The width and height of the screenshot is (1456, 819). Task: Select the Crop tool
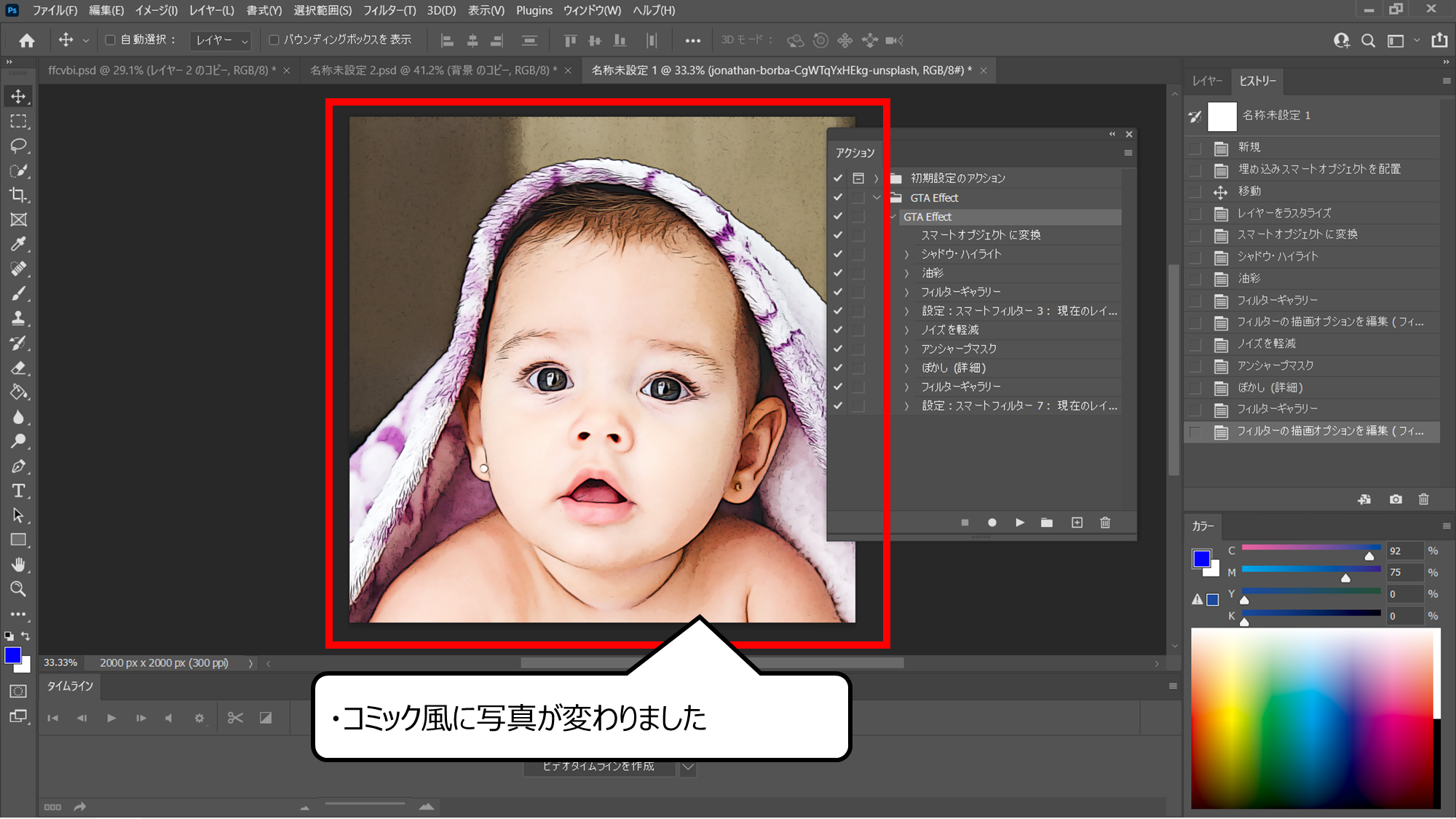click(18, 195)
